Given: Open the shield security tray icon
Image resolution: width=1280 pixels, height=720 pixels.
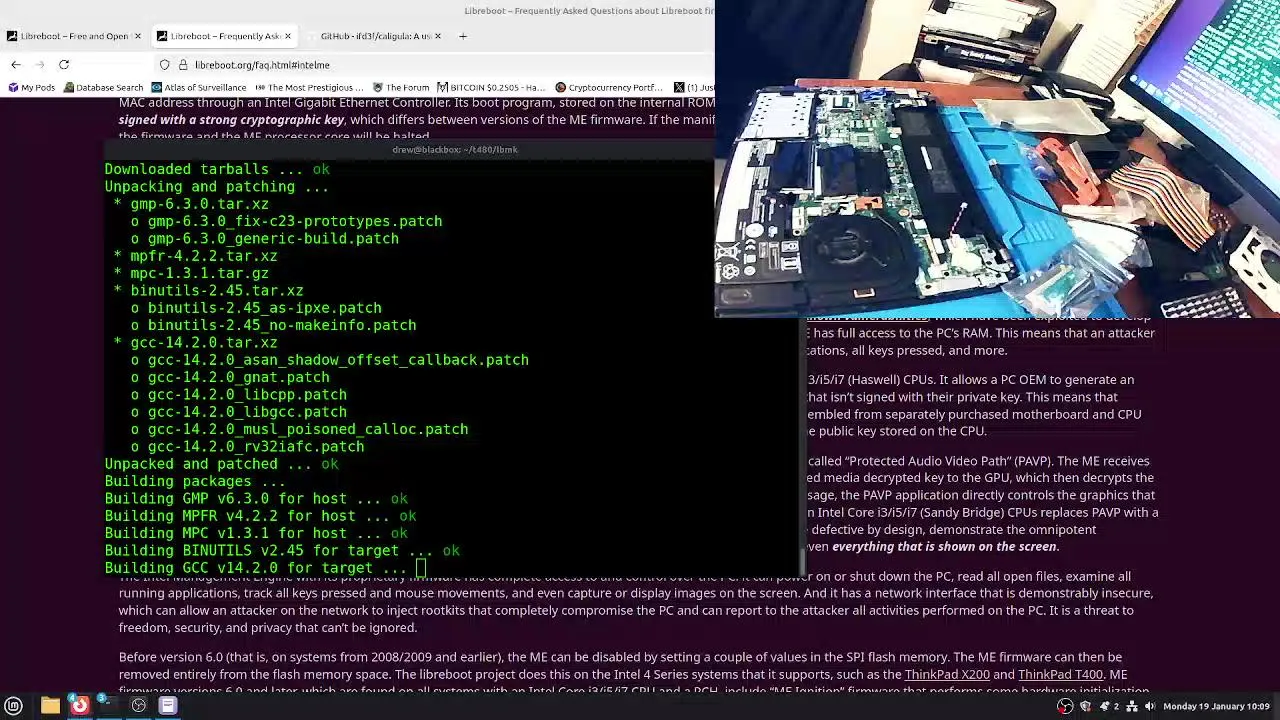Looking at the screenshot, I should pos(1085,706).
